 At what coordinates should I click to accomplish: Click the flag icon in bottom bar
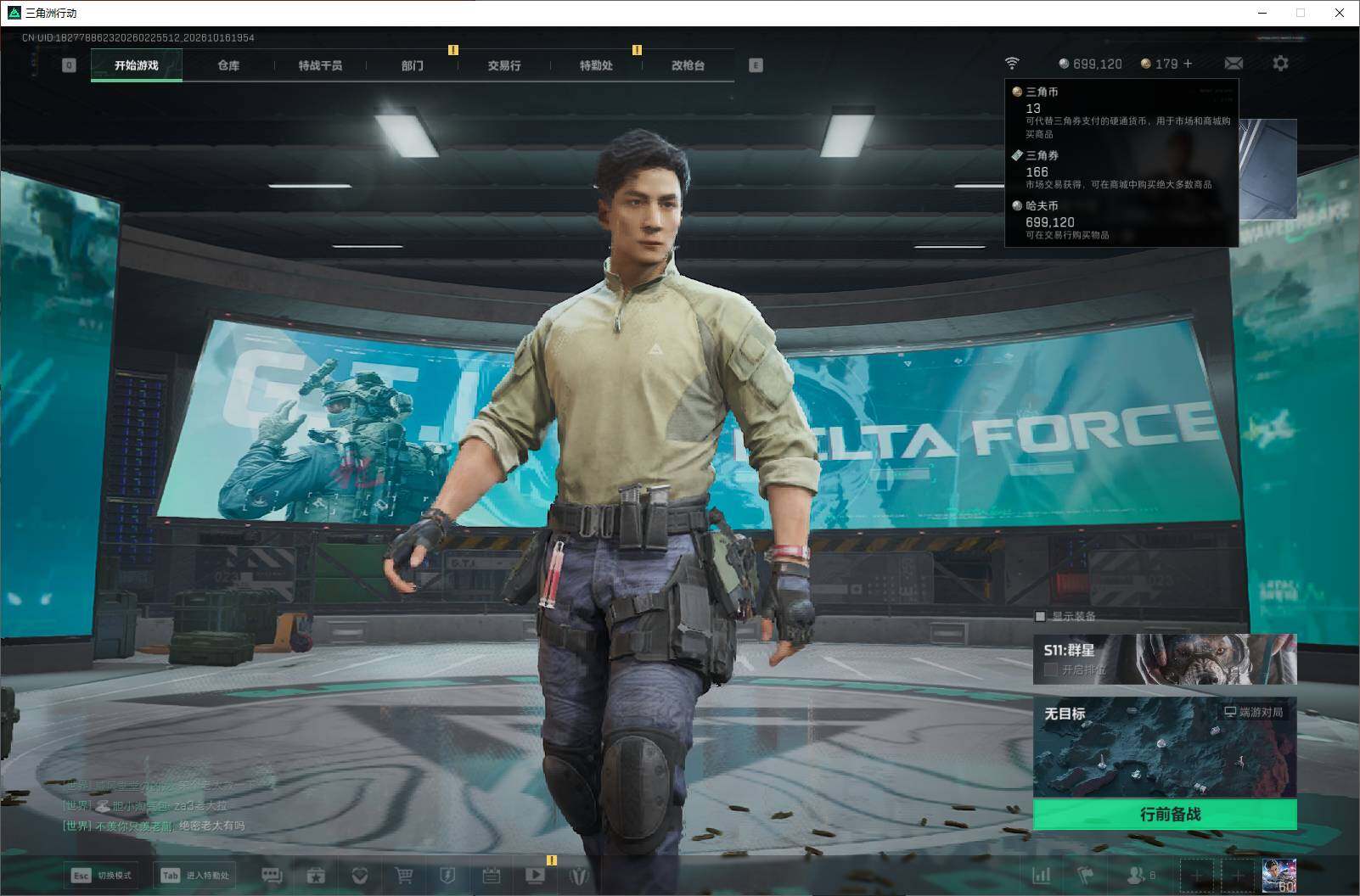(1085, 875)
